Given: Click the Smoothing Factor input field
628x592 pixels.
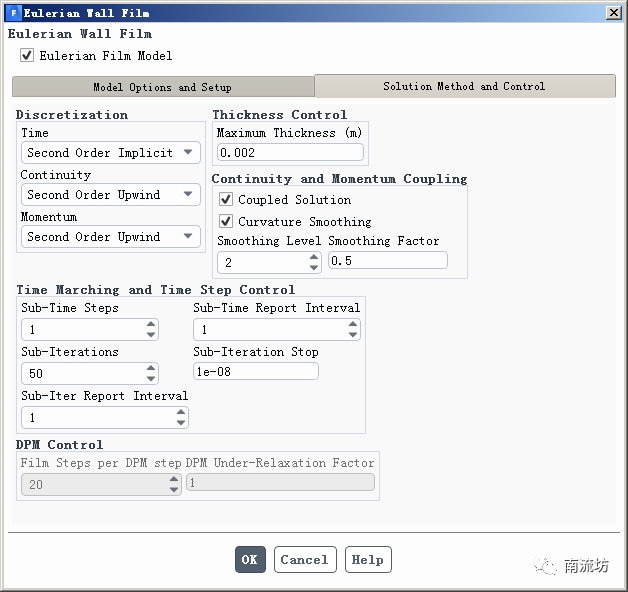Looking at the screenshot, I should [x=388, y=260].
